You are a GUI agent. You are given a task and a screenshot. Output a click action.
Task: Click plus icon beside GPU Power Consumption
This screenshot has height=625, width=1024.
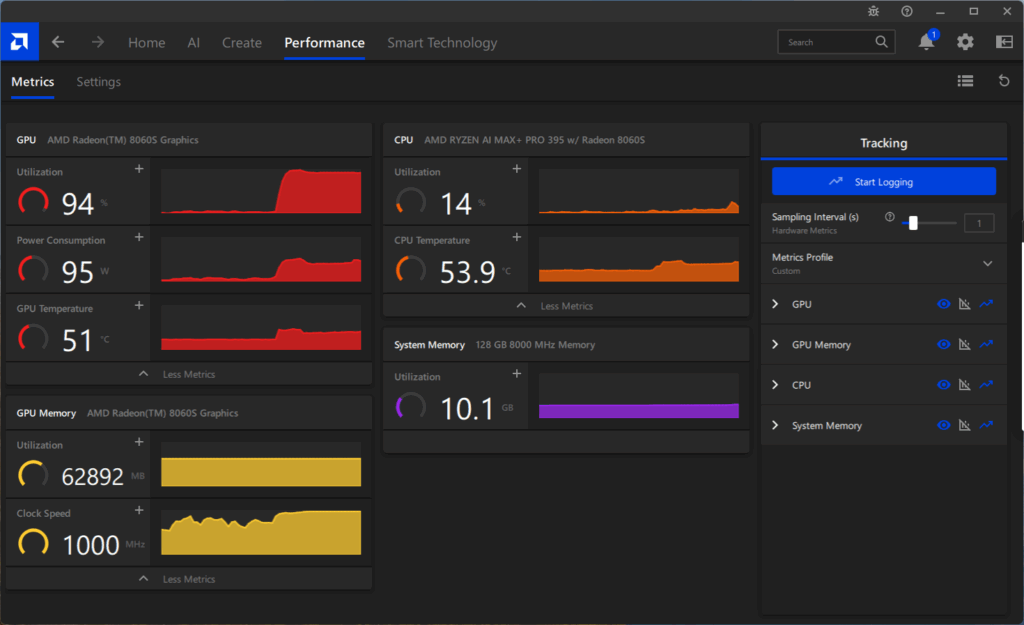point(139,238)
